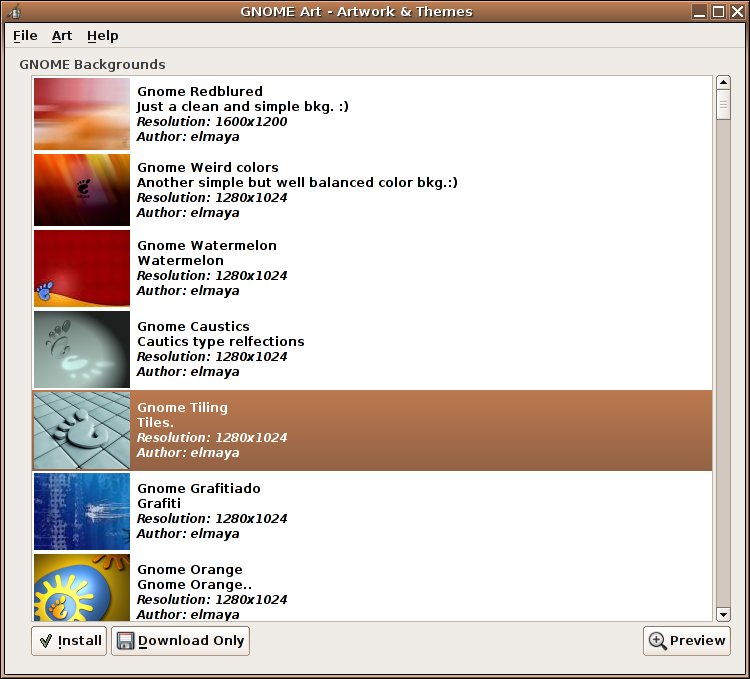The height and width of the screenshot is (679, 750).
Task: Minimize the GNOME Art window
Action: coord(699,11)
